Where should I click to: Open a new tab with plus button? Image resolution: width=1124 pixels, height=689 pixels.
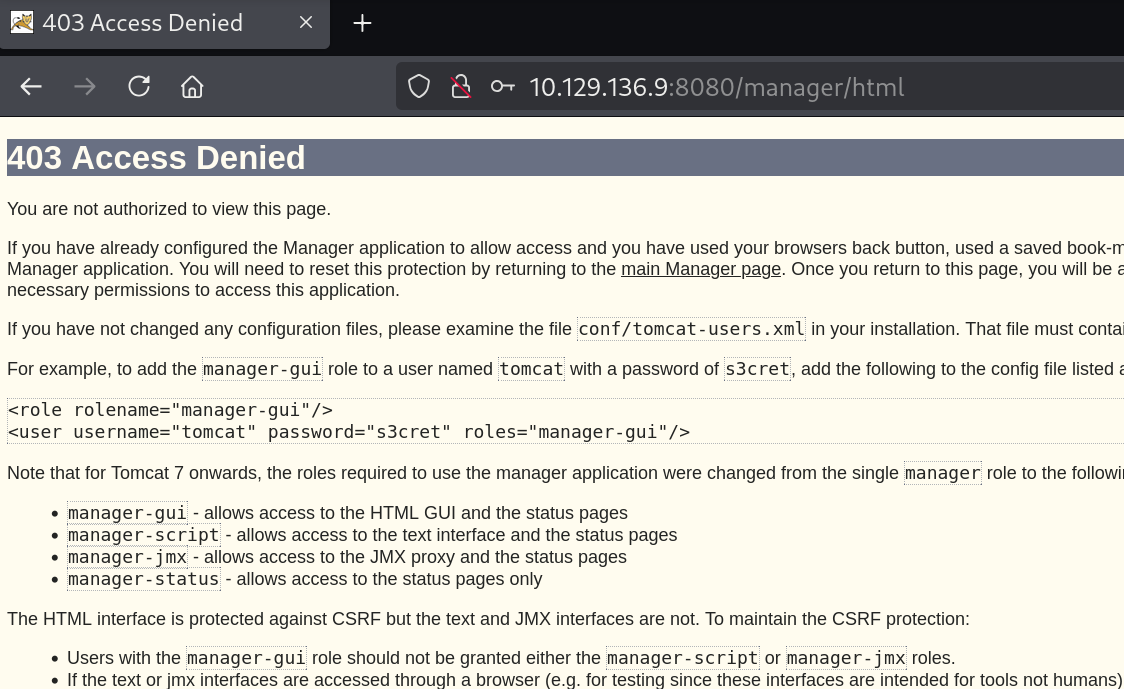click(x=362, y=23)
